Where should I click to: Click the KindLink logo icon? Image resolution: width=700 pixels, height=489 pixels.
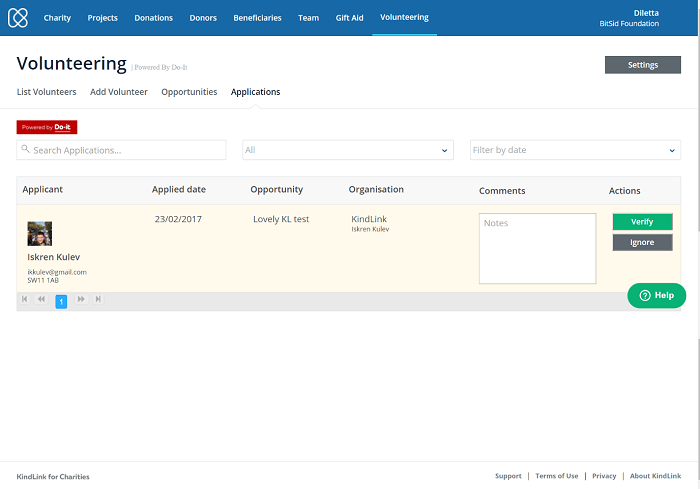click(18, 18)
